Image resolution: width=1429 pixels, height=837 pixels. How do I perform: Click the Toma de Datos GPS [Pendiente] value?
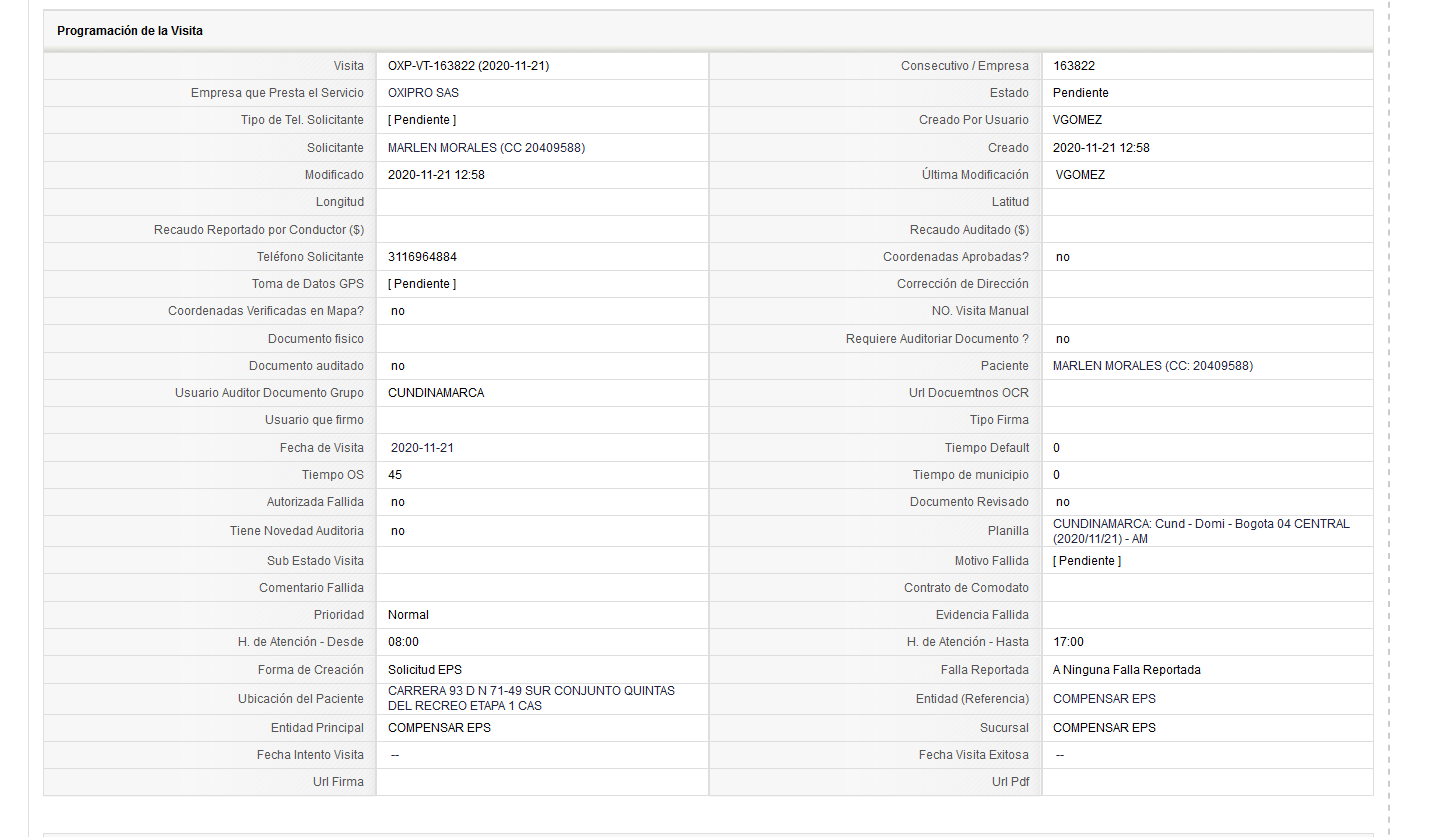(x=422, y=284)
